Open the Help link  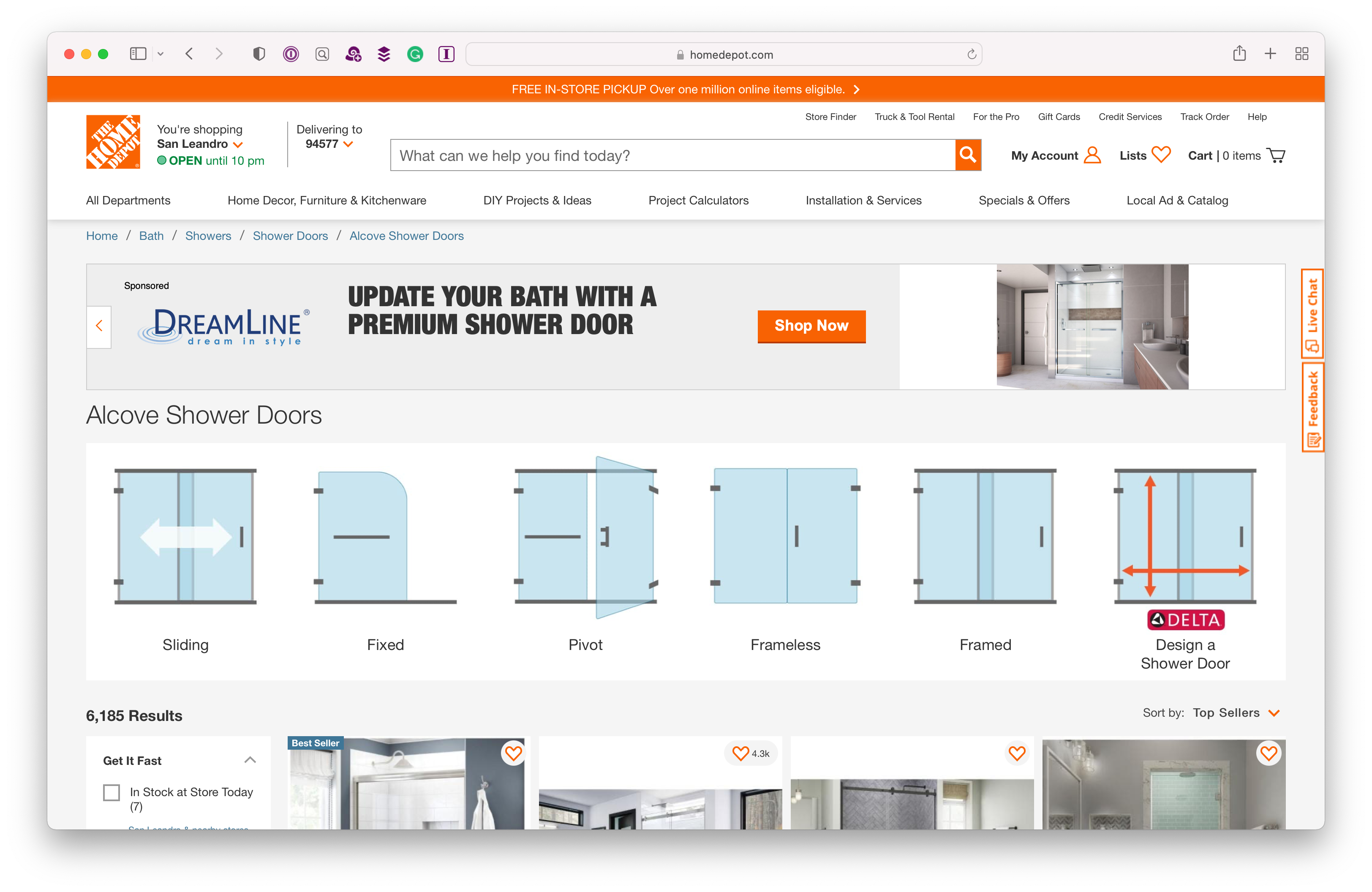point(1257,117)
